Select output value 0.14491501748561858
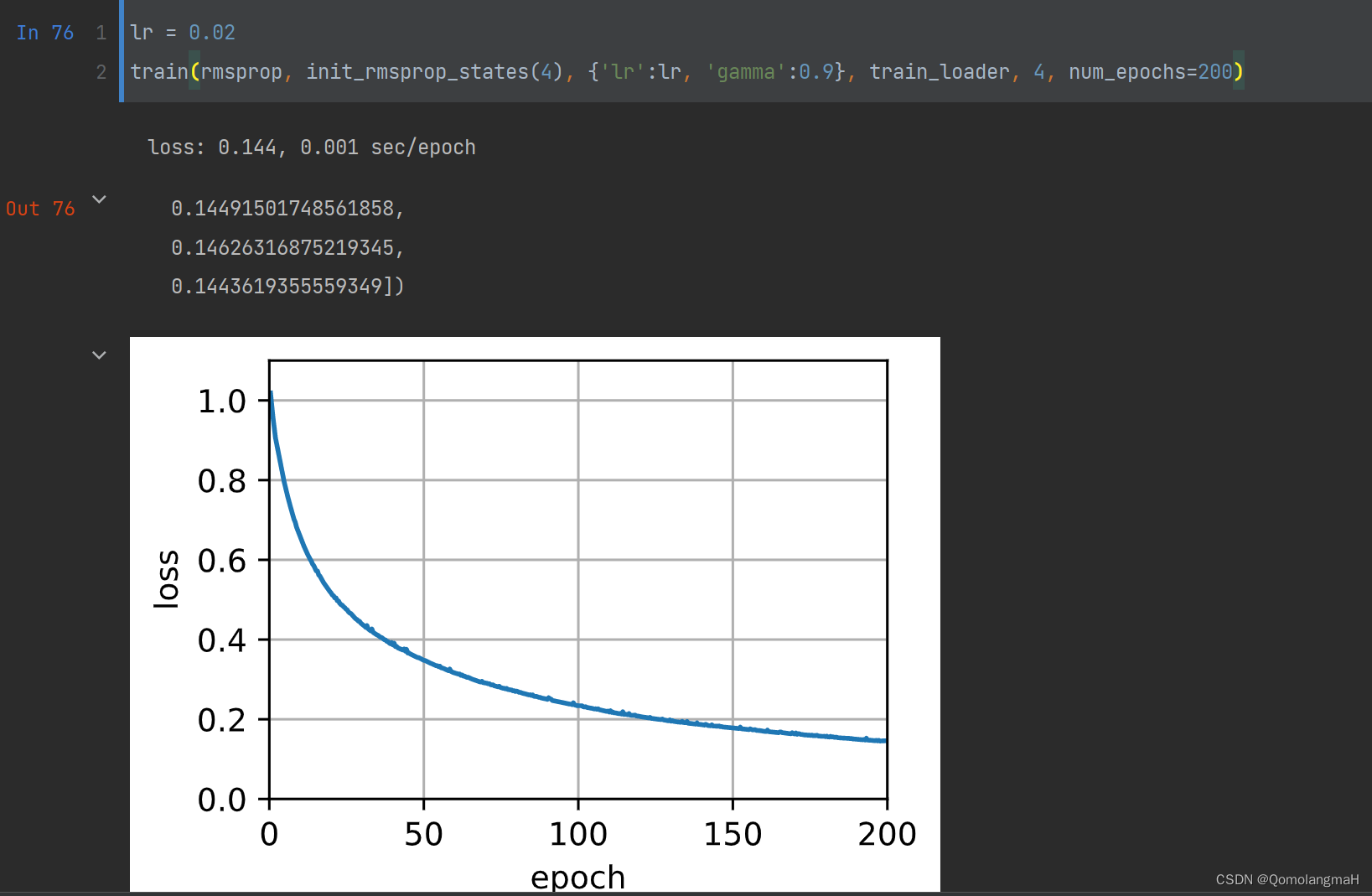Screen dimensions: 1372x896 282,209
